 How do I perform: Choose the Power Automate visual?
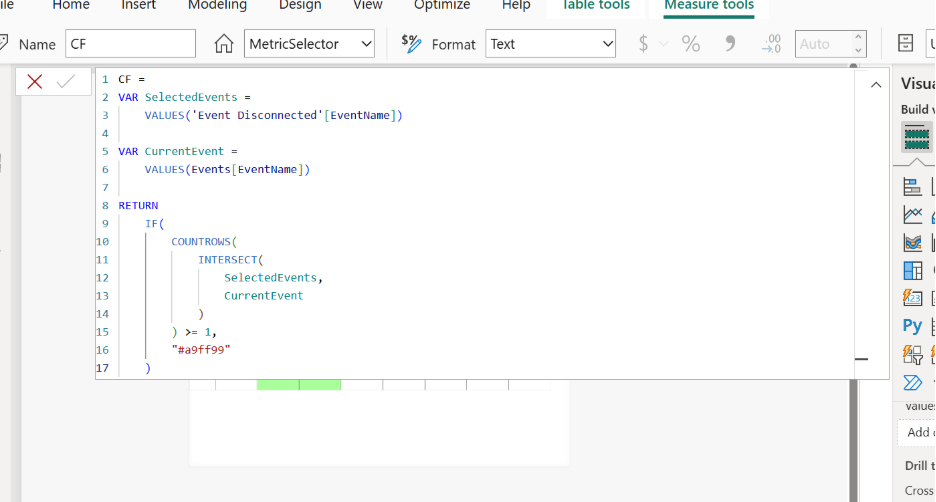tap(912, 383)
